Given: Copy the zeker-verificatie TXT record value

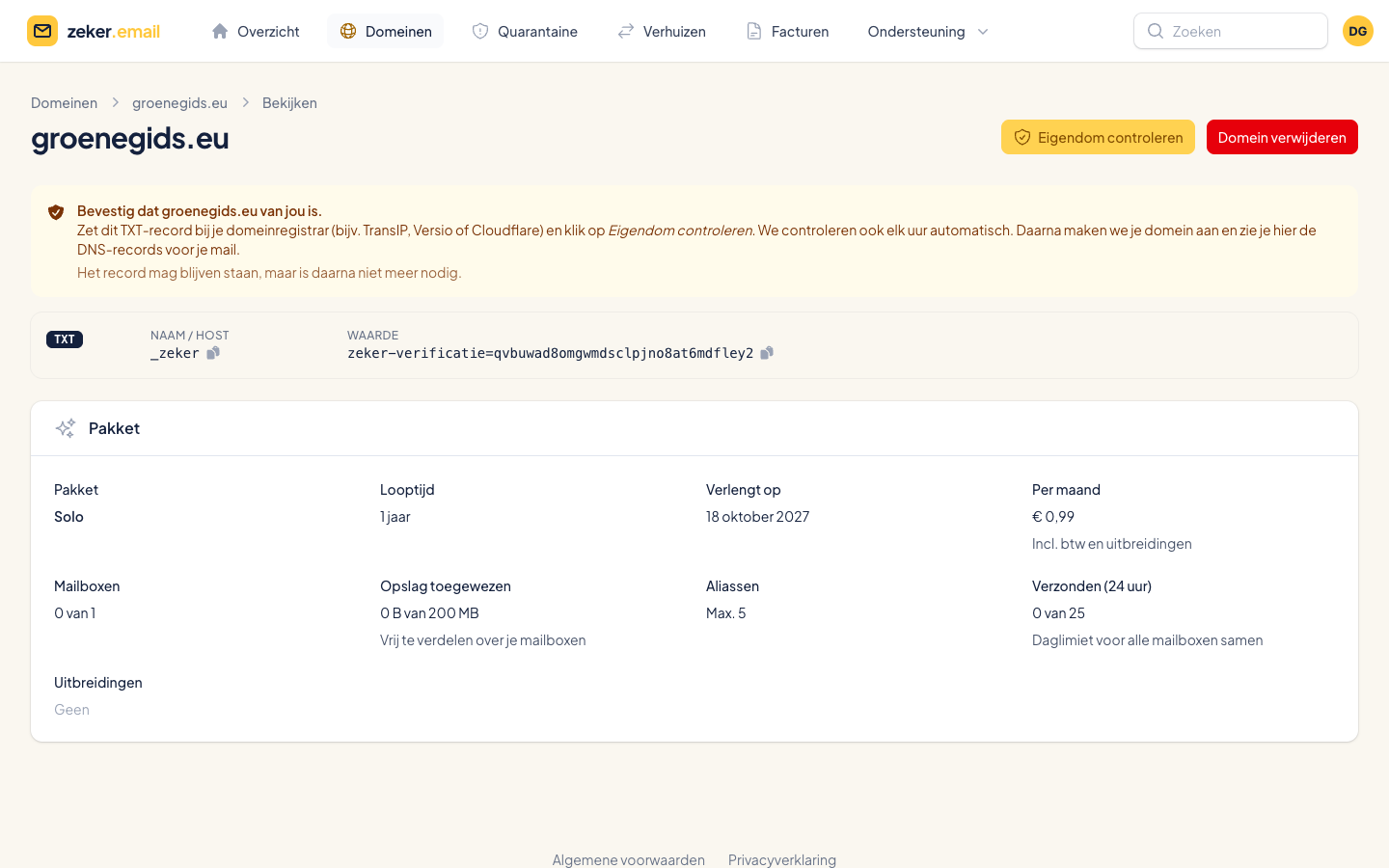Looking at the screenshot, I should 767,353.
